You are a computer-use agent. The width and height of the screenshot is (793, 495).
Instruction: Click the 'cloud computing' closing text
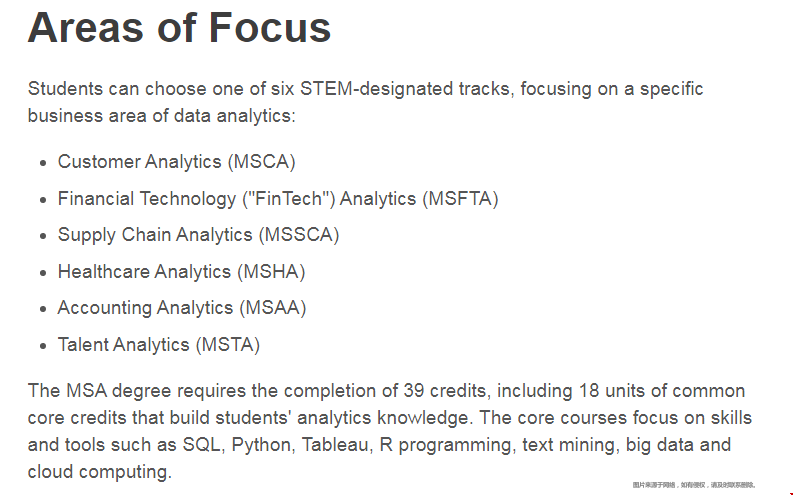click(x=100, y=472)
